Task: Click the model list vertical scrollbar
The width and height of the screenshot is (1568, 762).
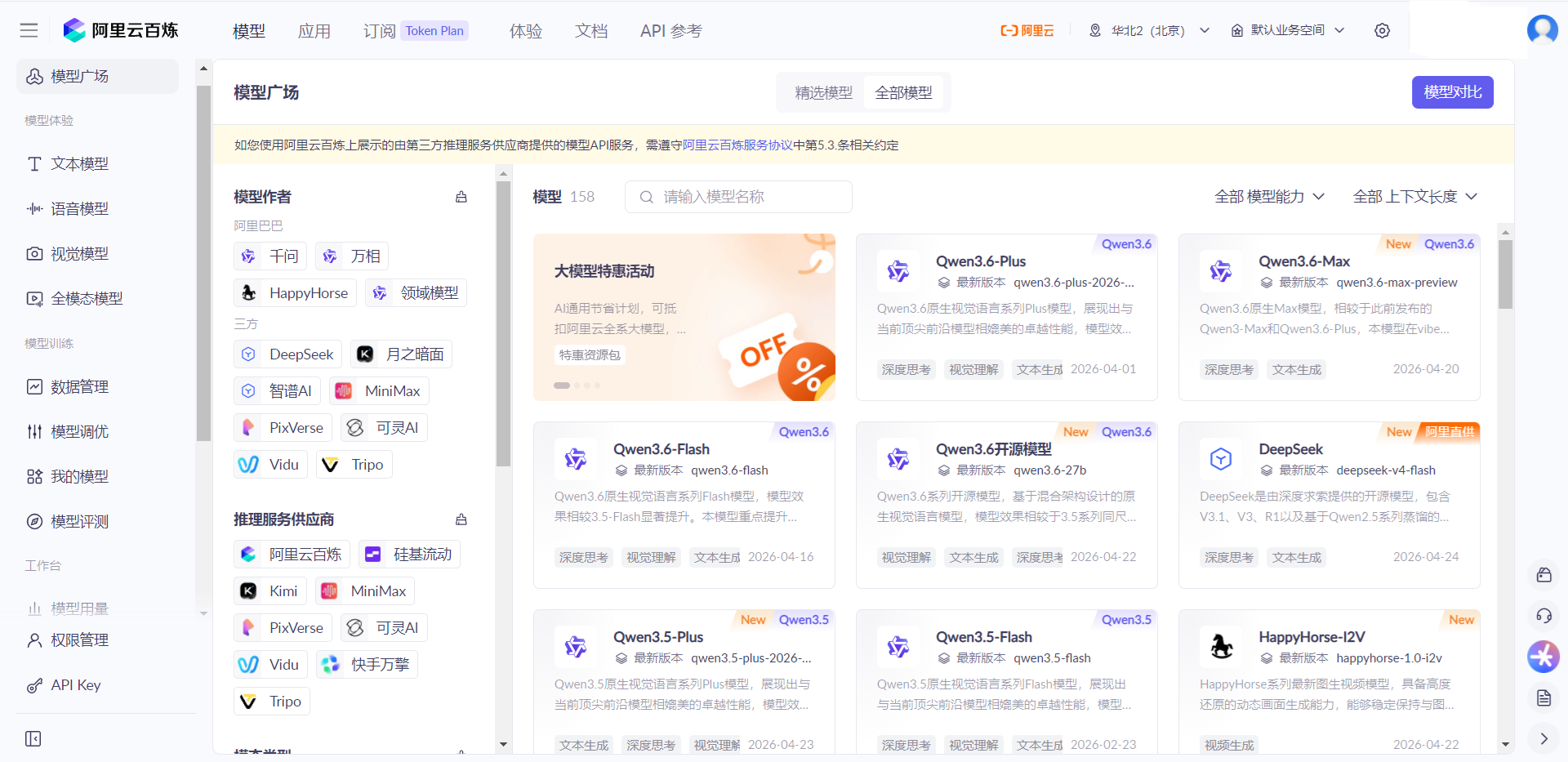Action: [x=1506, y=274]
